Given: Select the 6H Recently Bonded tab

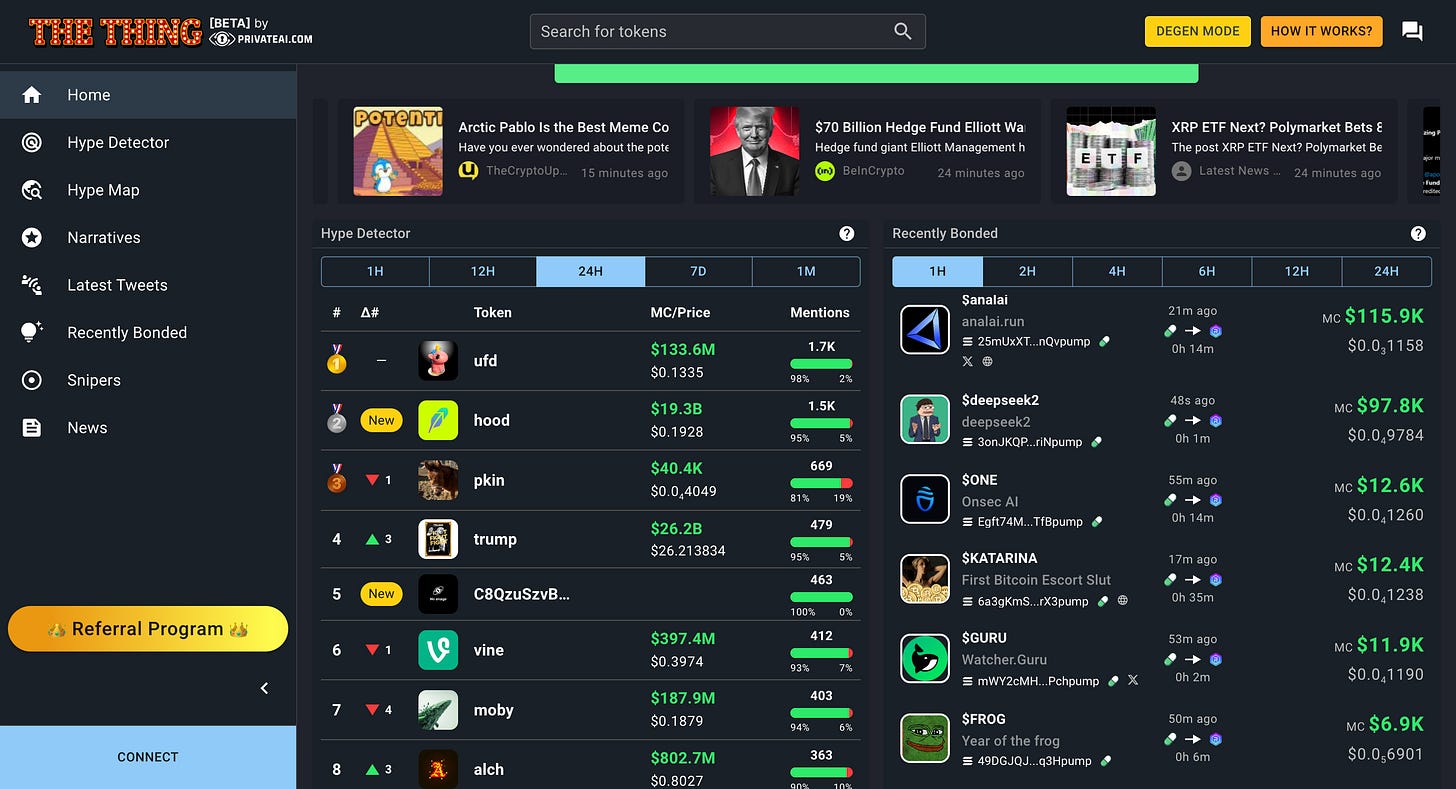Looking at the screenshot, I should (x=1207, y=271).
